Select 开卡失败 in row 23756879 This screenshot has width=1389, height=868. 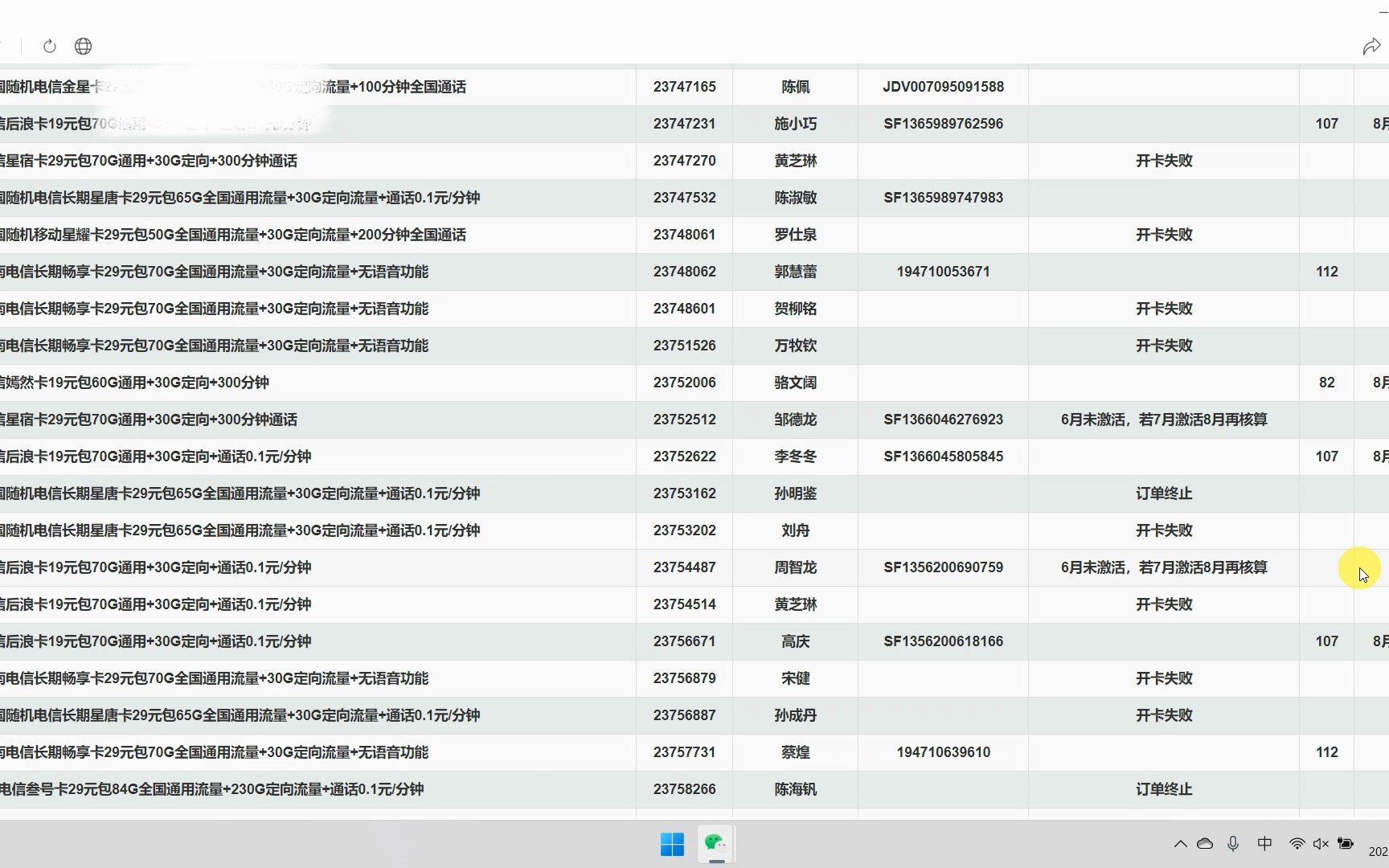(1164, 678)
